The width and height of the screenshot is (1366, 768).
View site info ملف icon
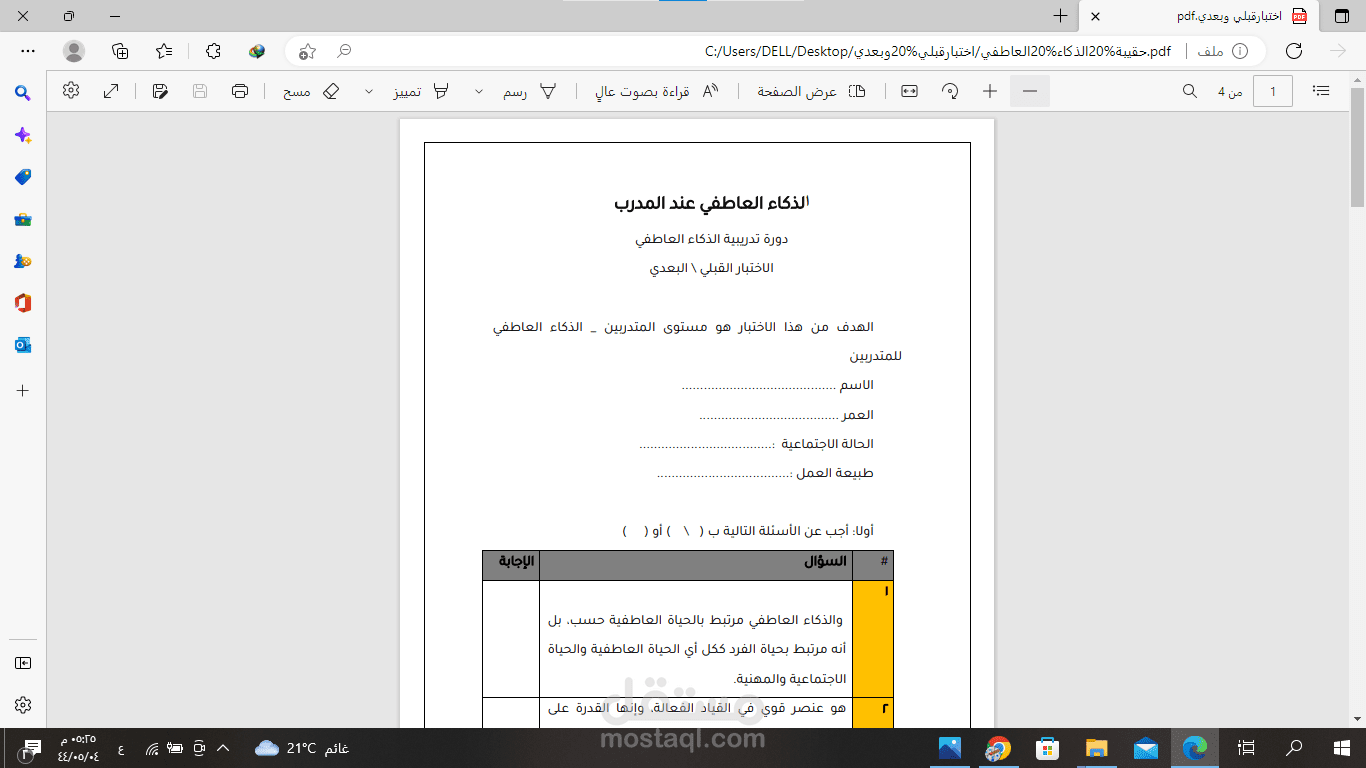click(1223, 51)
